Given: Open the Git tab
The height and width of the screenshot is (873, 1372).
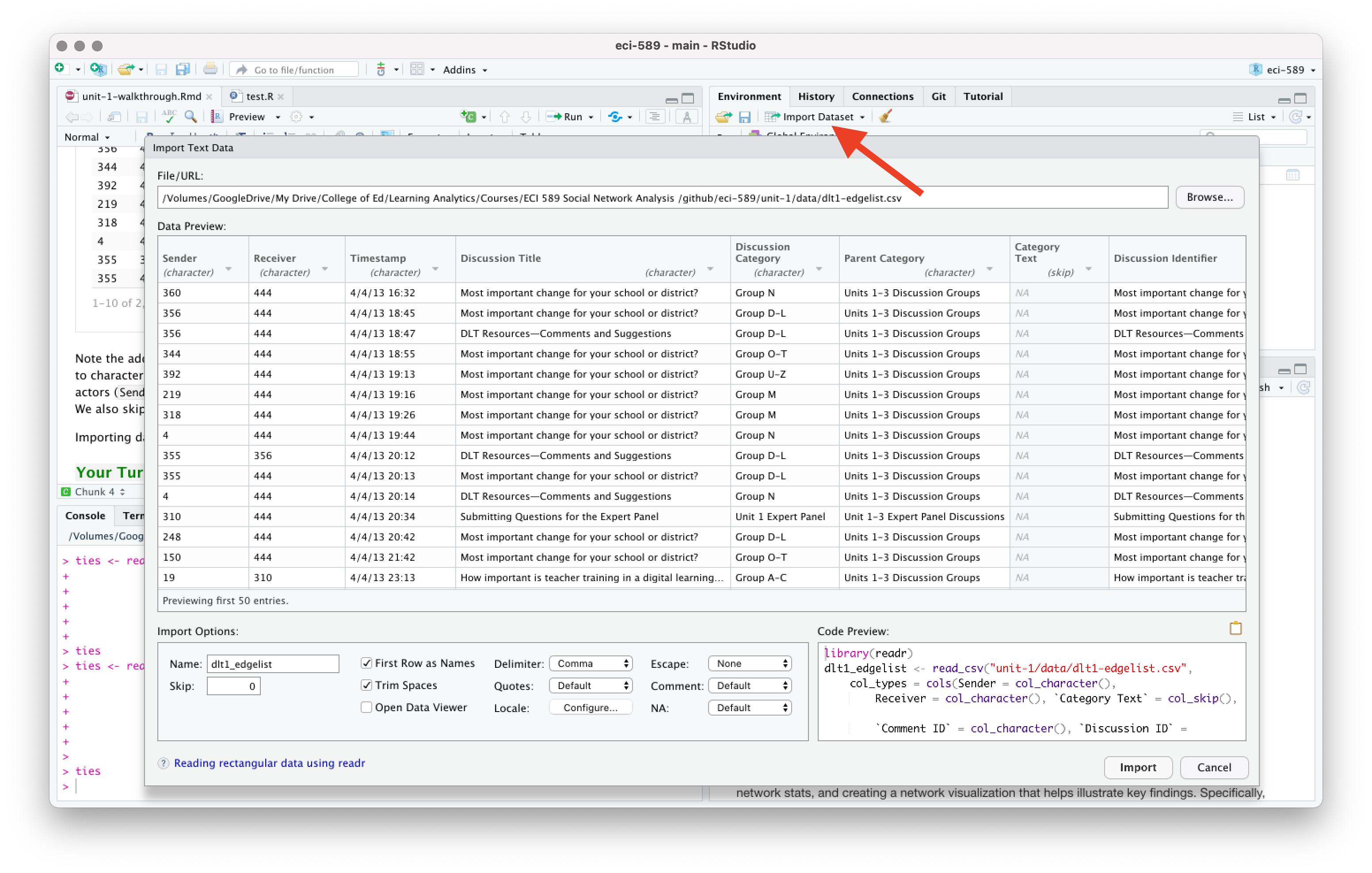Looking at the screenshot, I should 938,96.
